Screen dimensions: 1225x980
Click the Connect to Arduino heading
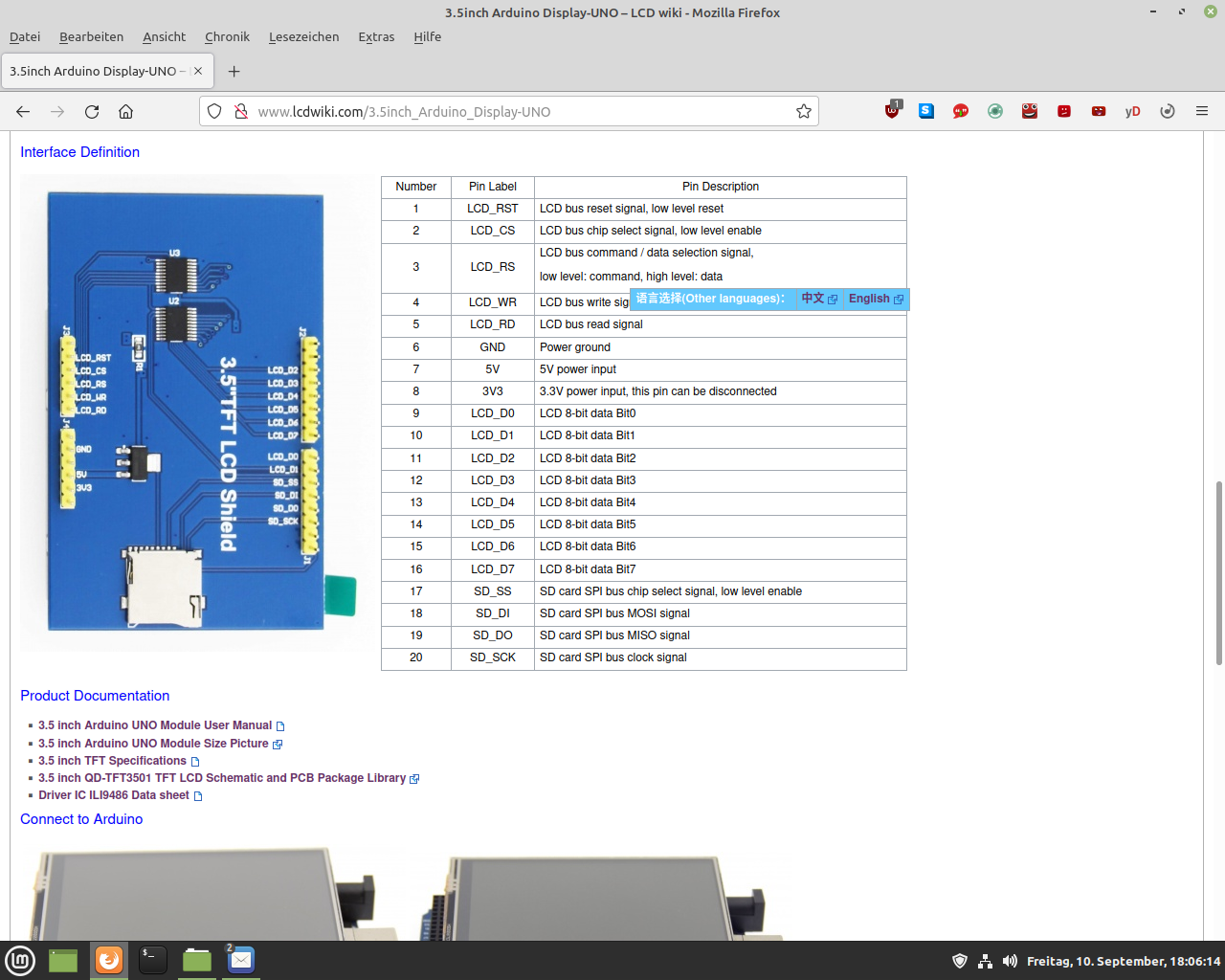pyautogui.click(x=81, y=819)
